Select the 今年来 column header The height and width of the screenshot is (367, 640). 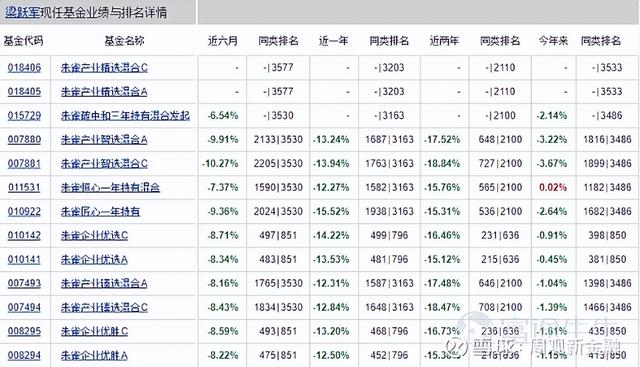tap(553, 41)
